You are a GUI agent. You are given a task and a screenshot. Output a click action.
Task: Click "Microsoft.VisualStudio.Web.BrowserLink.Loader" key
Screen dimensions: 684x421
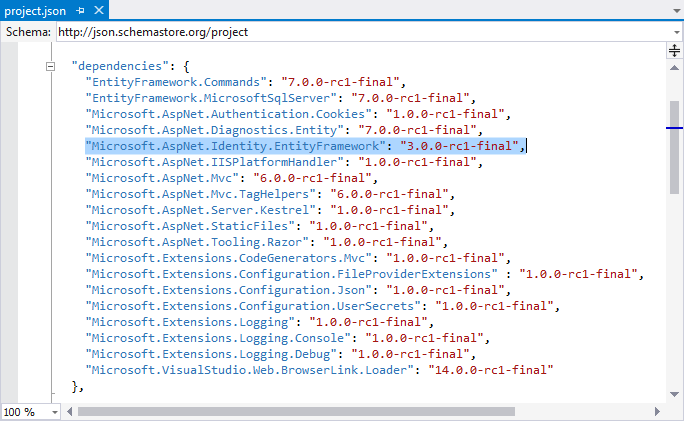click(250, 370)
